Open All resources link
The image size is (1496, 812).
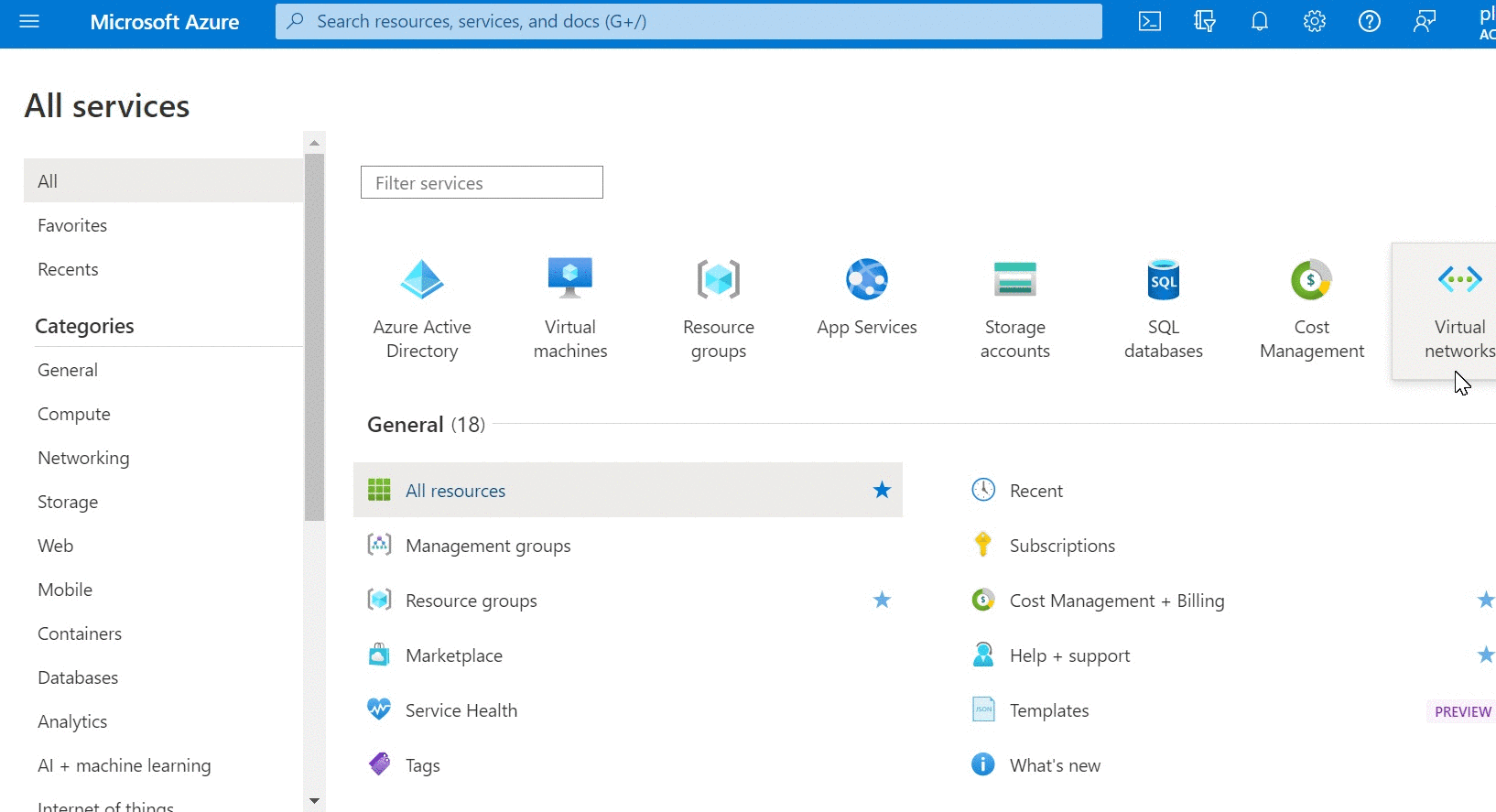[x=455, y=491]
